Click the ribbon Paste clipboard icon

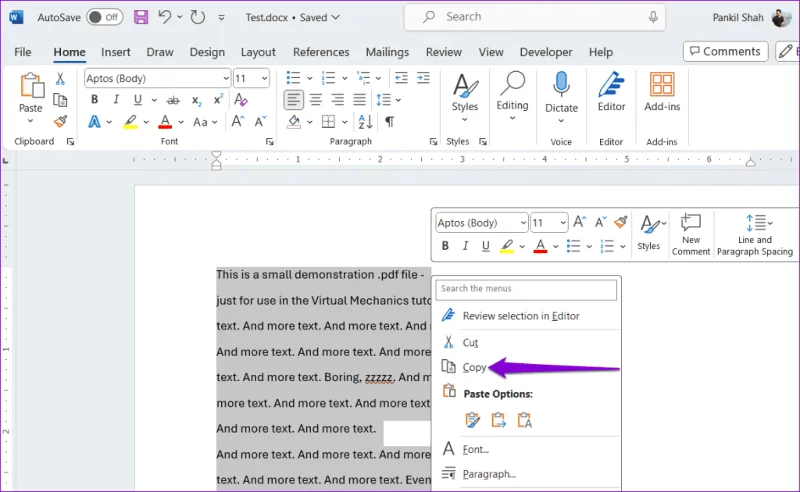(31, 85)
